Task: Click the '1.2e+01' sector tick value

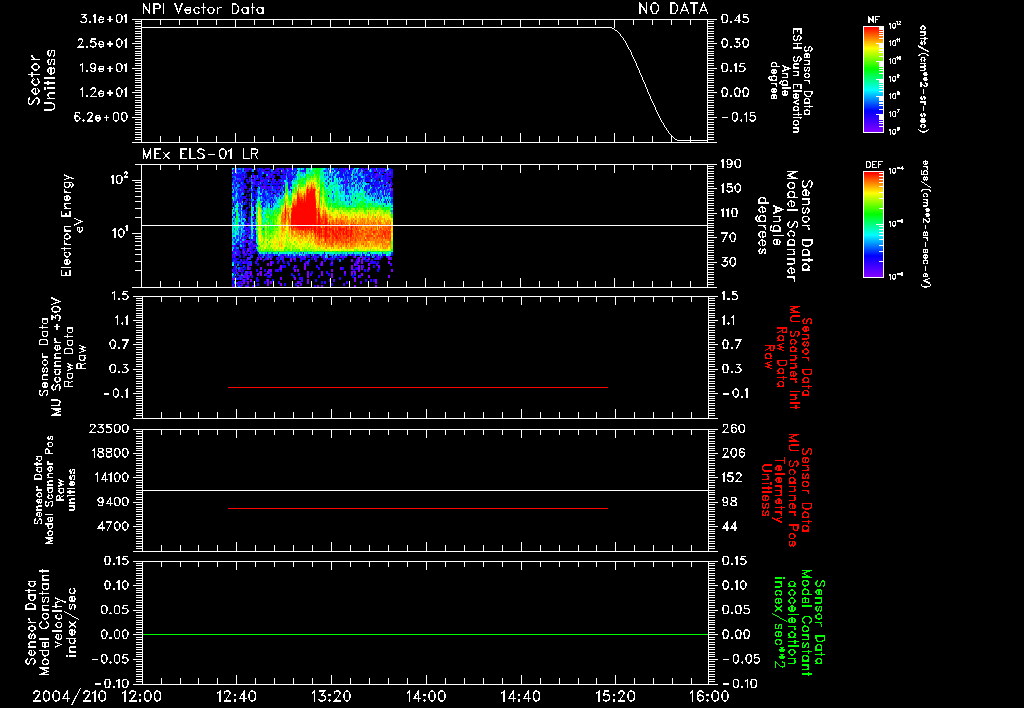Action: tap(104, 92)
